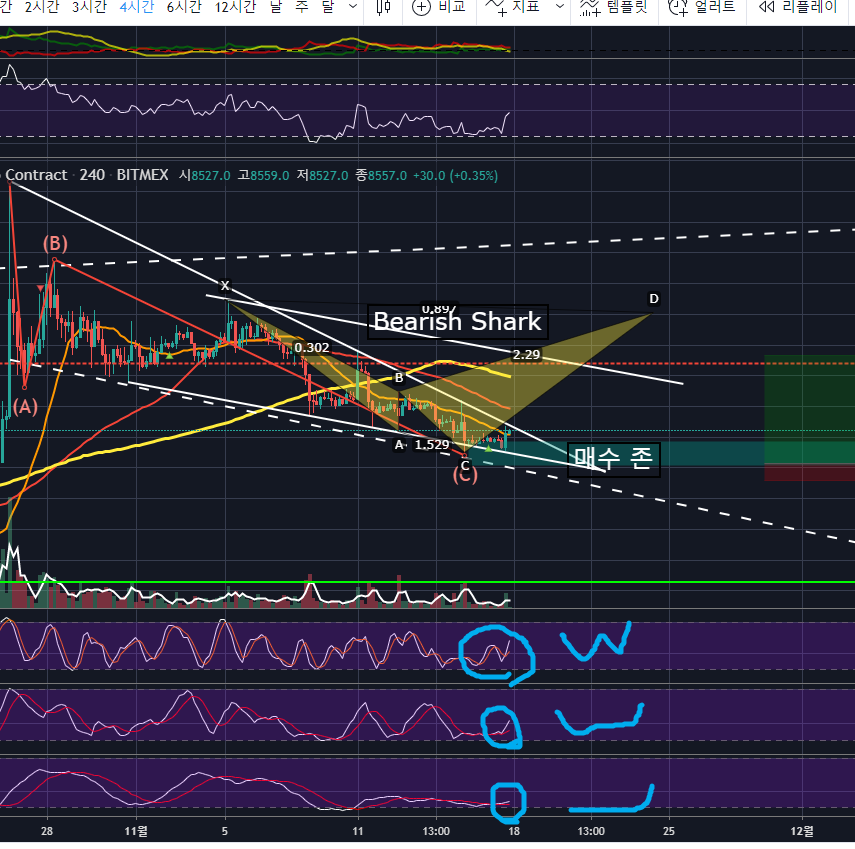Select the 2시간 interval
Viewport: 855px width, 849px height.
pyautogui.click(x=42, y=7)
